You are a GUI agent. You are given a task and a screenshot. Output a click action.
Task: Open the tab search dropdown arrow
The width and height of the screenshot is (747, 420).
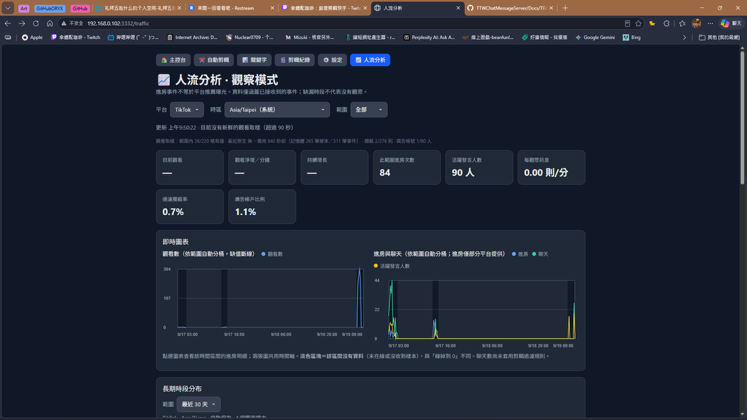pos(8,8)
